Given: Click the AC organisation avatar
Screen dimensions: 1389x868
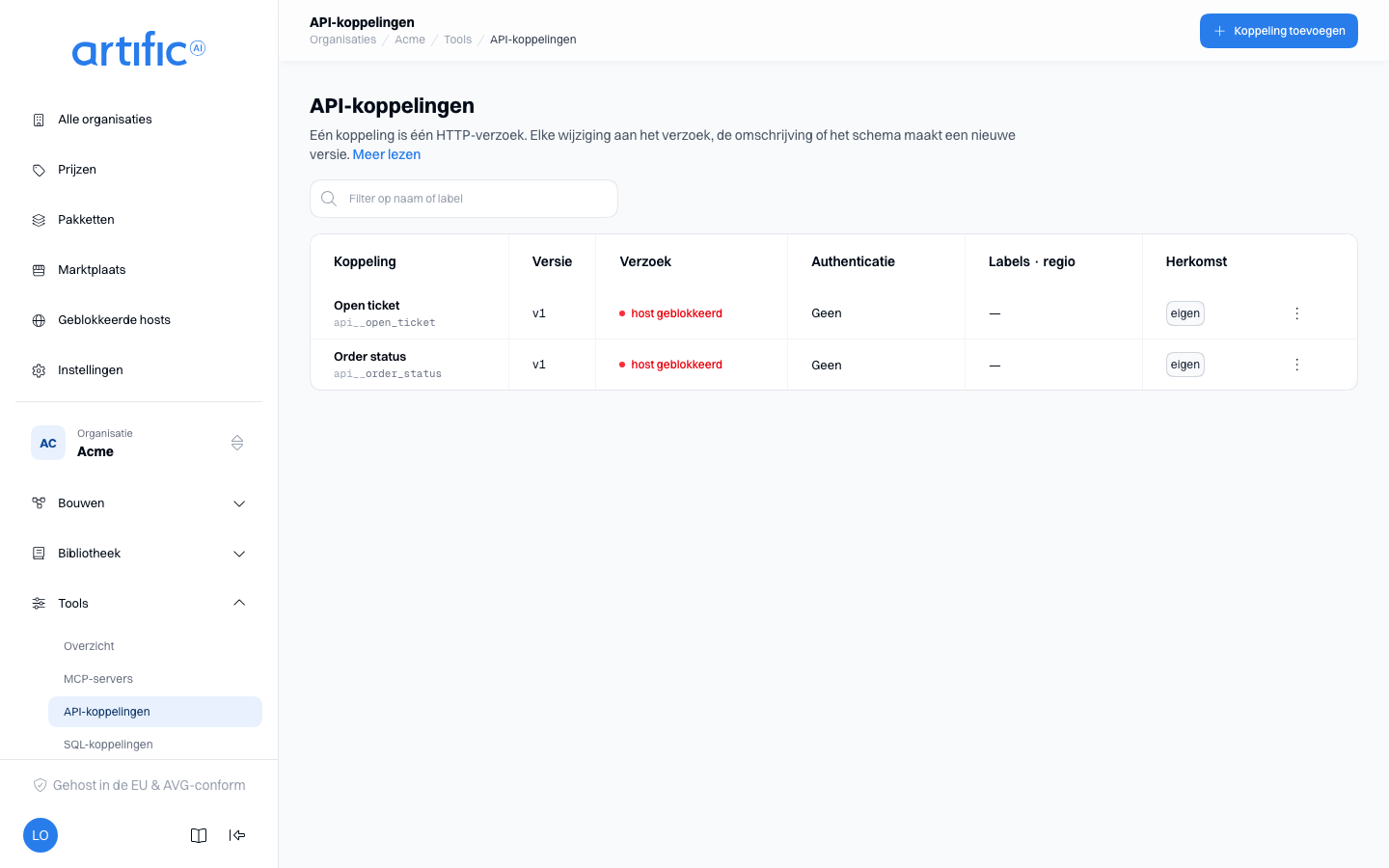Looking at the screenshot, I should click(48, 443).
